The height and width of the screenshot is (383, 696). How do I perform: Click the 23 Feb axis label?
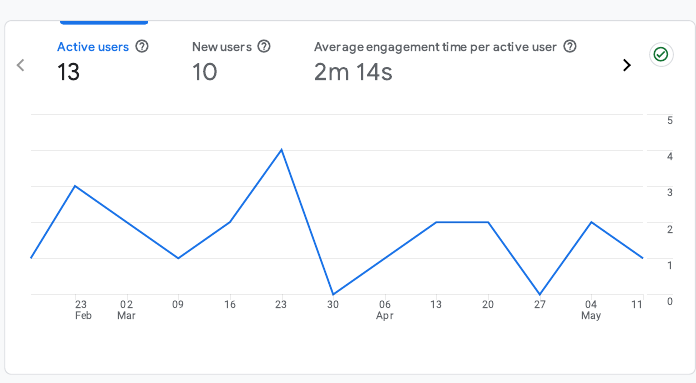[x=82, y=310]
